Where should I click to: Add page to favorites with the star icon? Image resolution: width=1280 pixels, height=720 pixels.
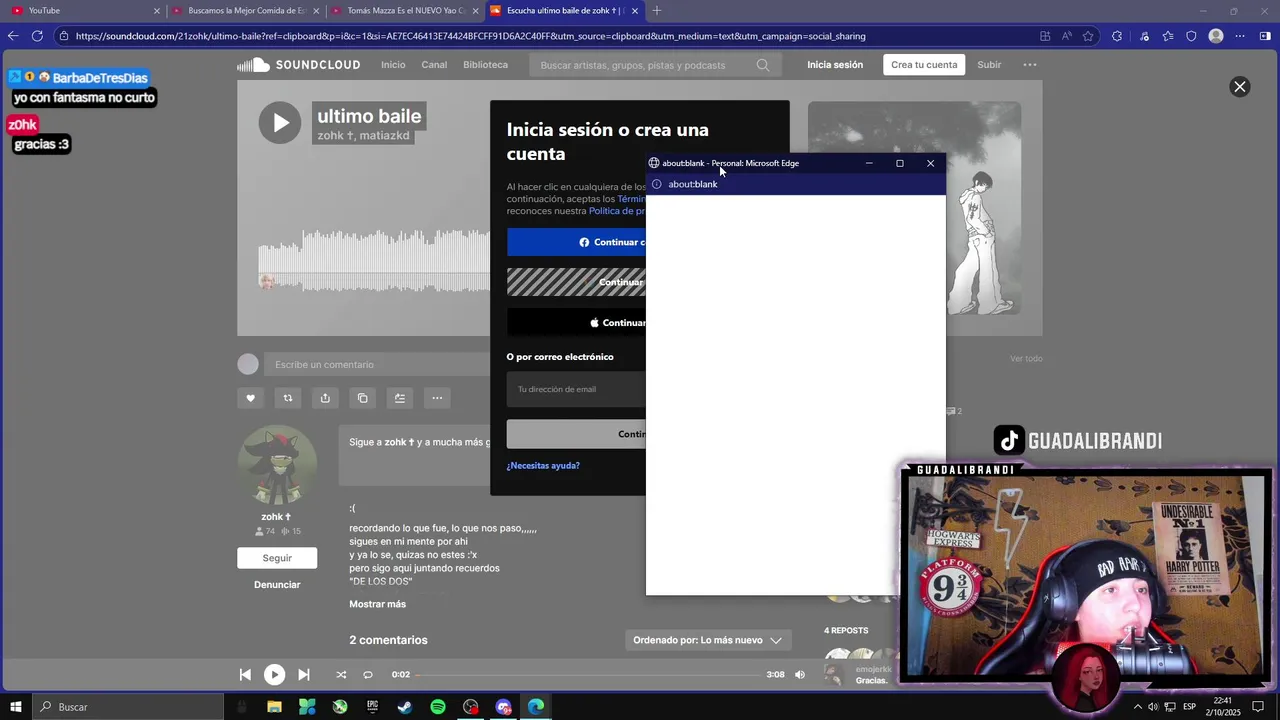pyautogui.click(x=1089, y=36)
